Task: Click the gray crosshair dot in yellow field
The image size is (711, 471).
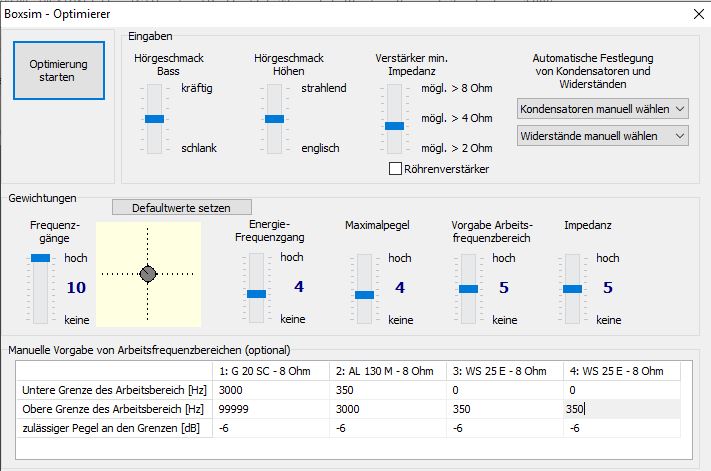Action: (148, 274)
